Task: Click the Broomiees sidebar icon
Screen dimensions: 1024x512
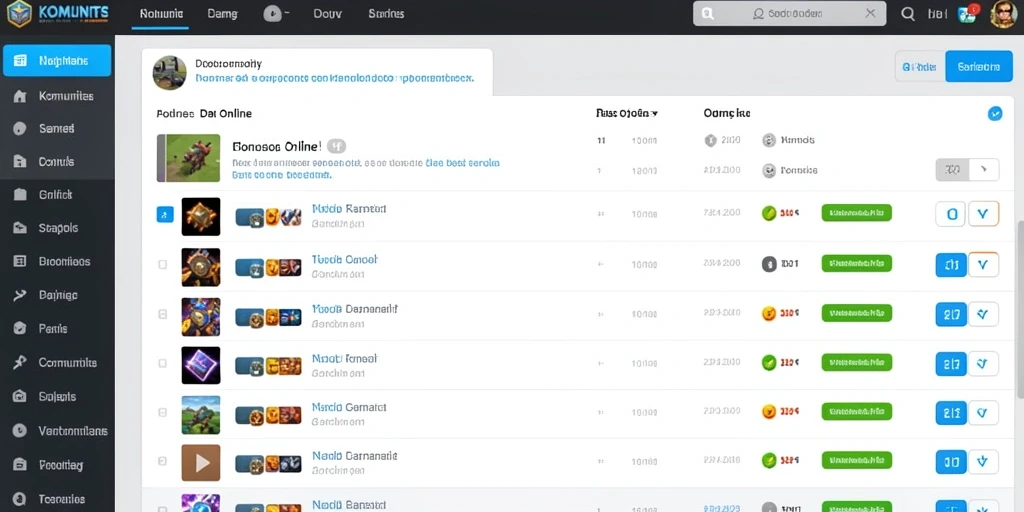Action: coord(20,261)
